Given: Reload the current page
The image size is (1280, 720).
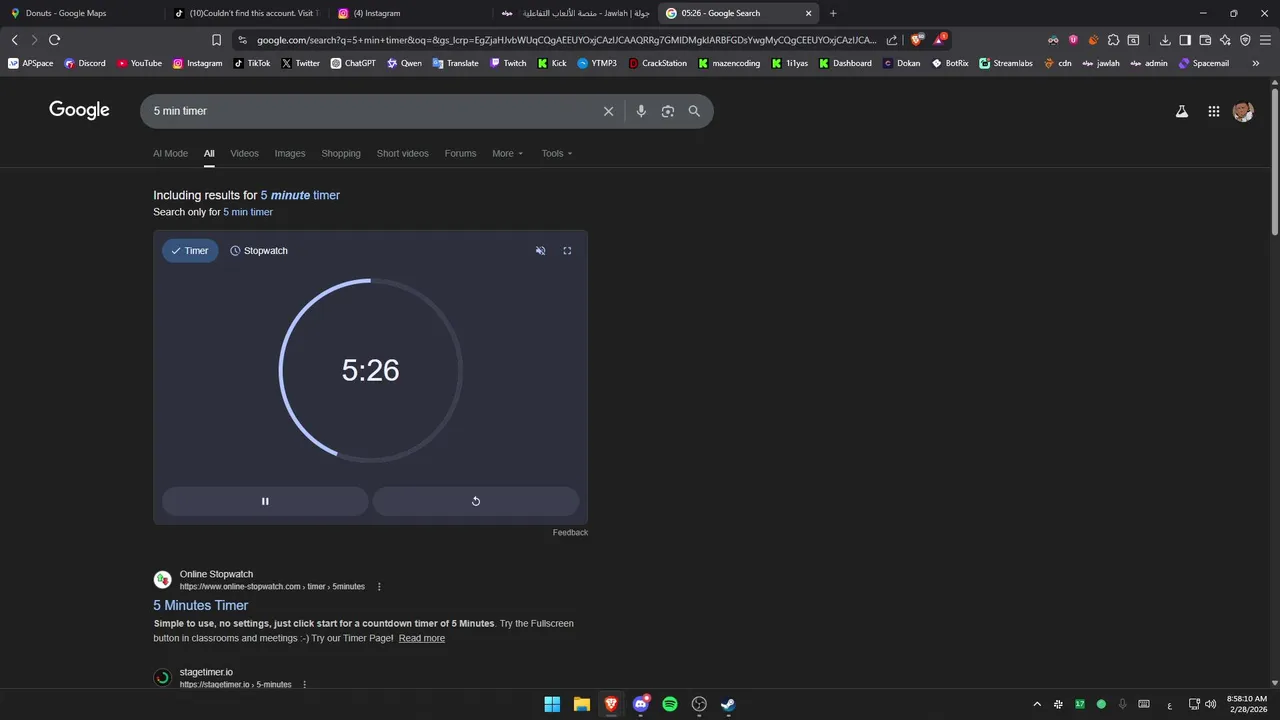Looking at the screenshot, I should 54,40.
